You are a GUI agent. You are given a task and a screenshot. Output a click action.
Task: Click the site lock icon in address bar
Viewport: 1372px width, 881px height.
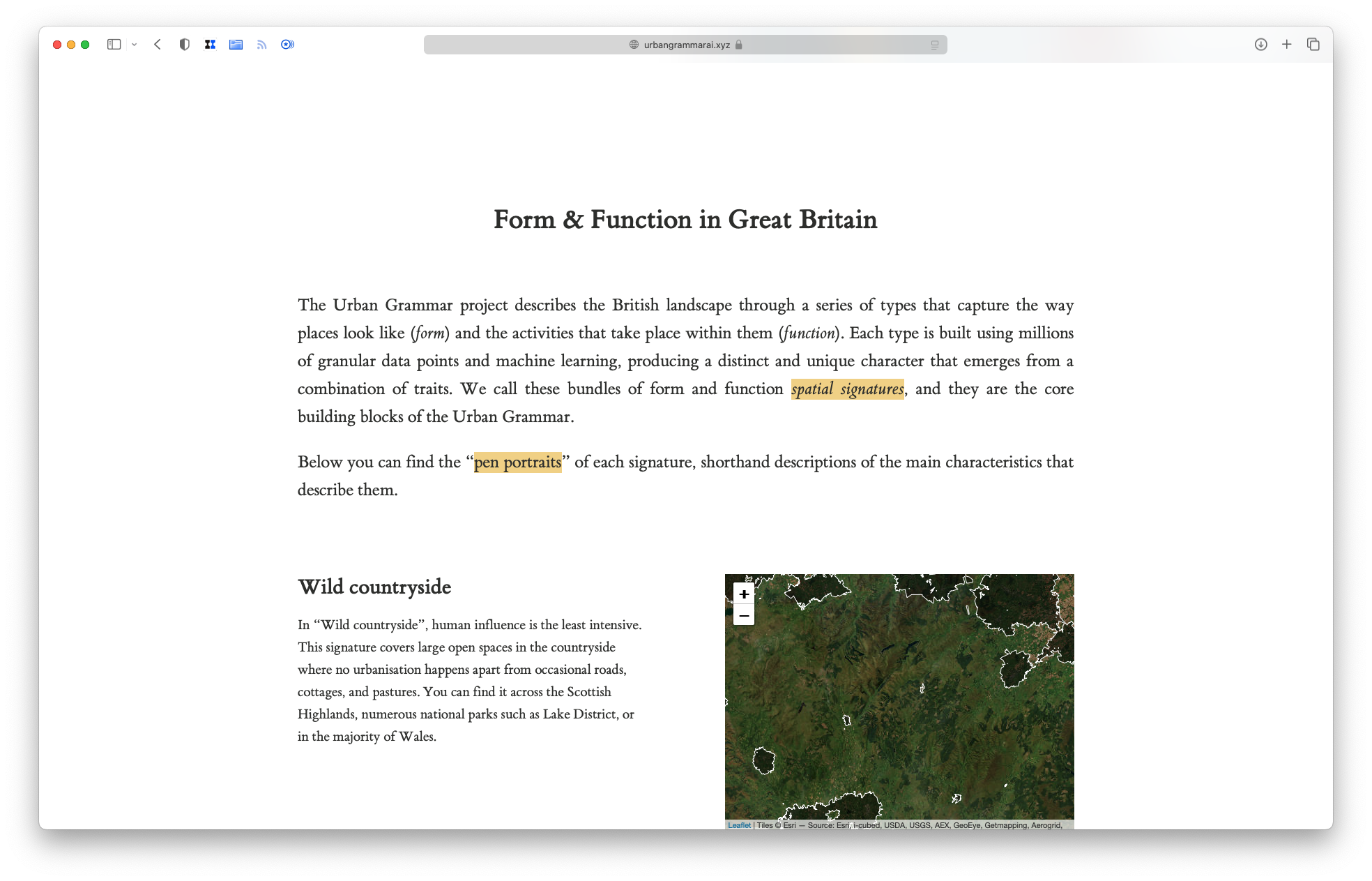pos(739,45)
